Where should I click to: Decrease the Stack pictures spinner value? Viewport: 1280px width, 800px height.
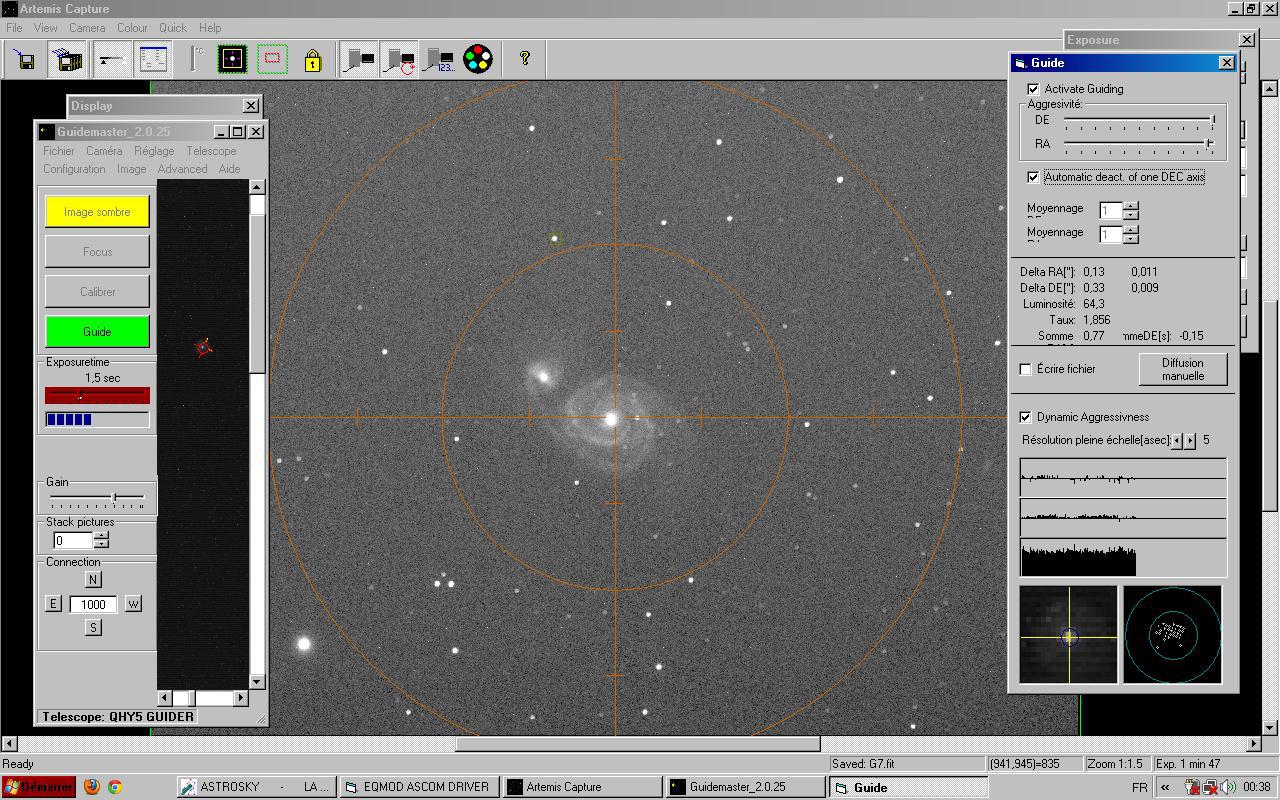(x=101, y=545)
